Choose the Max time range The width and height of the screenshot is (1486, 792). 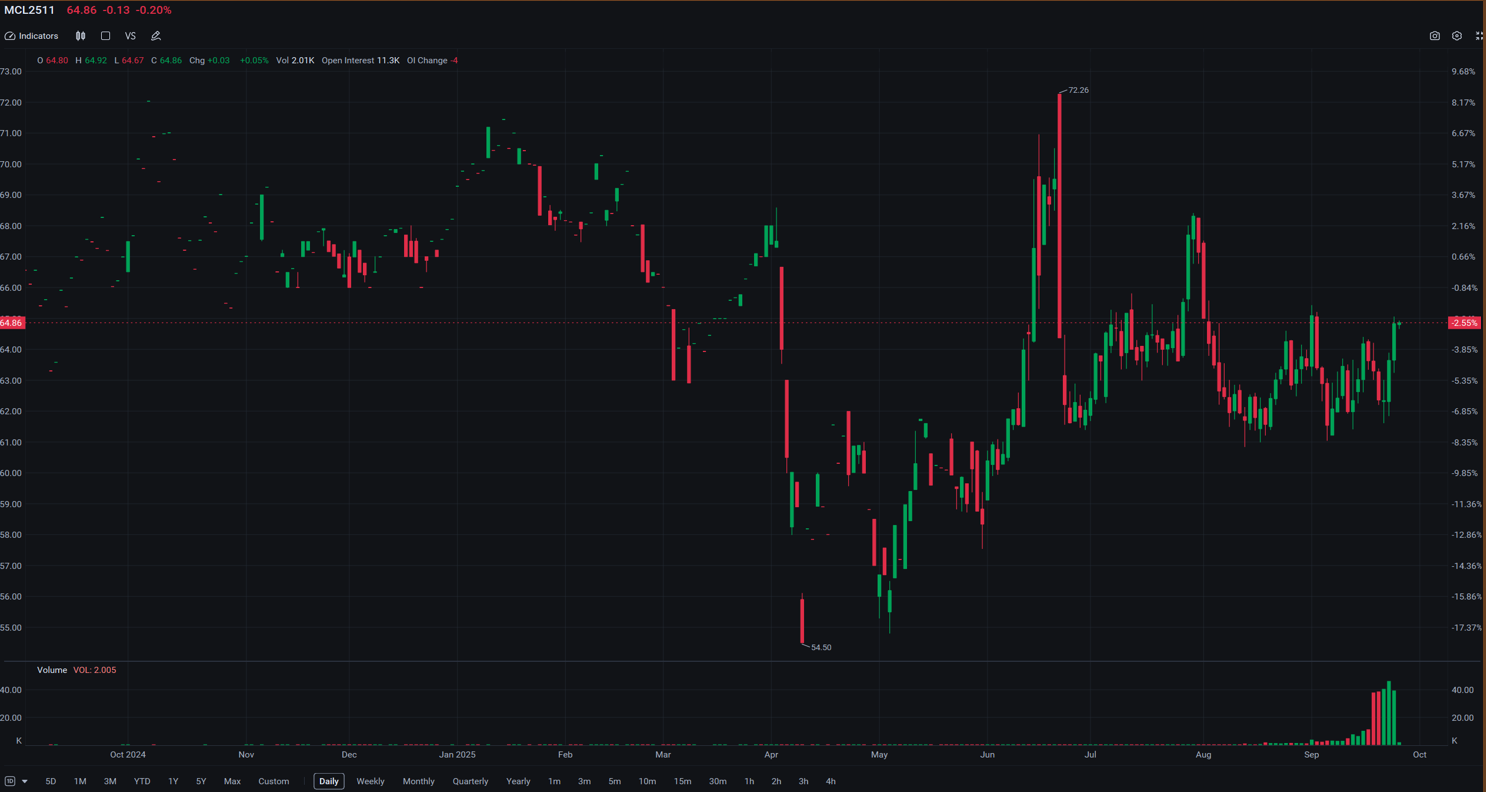click(232, 782)
